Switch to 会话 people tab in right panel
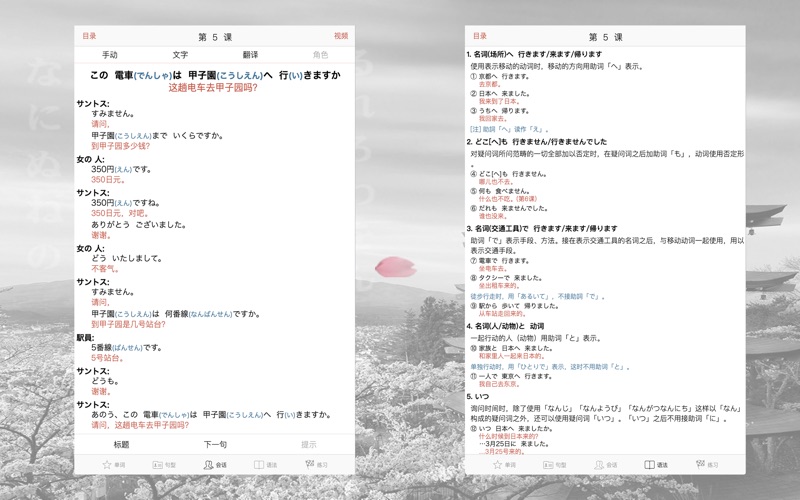The width and height of the screenshot is (800, 500). tap(606, 465)
